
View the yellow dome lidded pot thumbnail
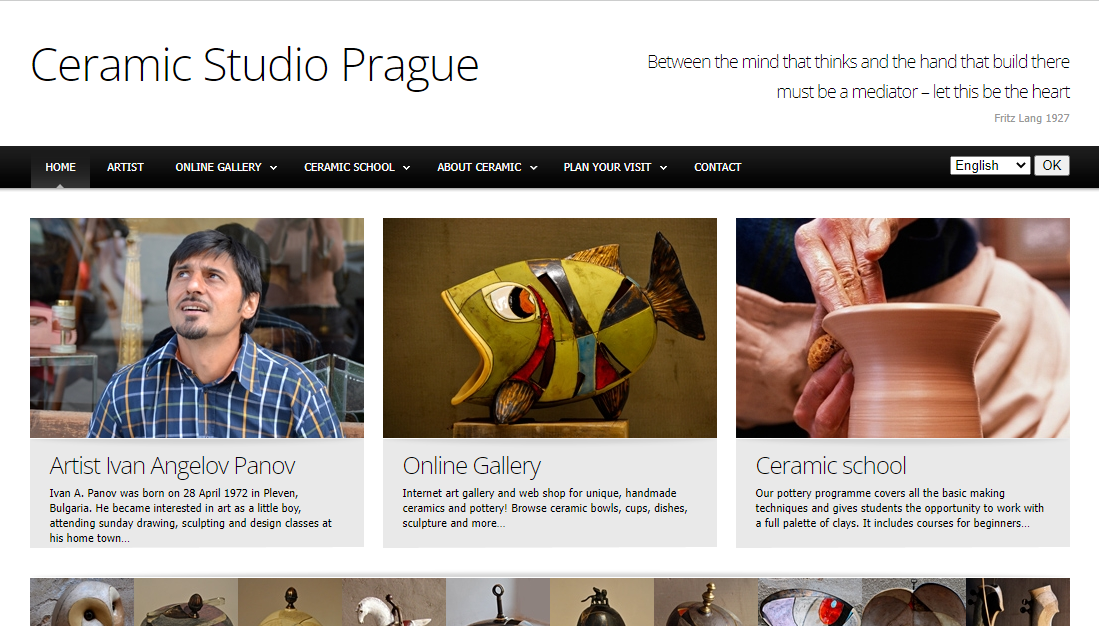tap(290, 602)
